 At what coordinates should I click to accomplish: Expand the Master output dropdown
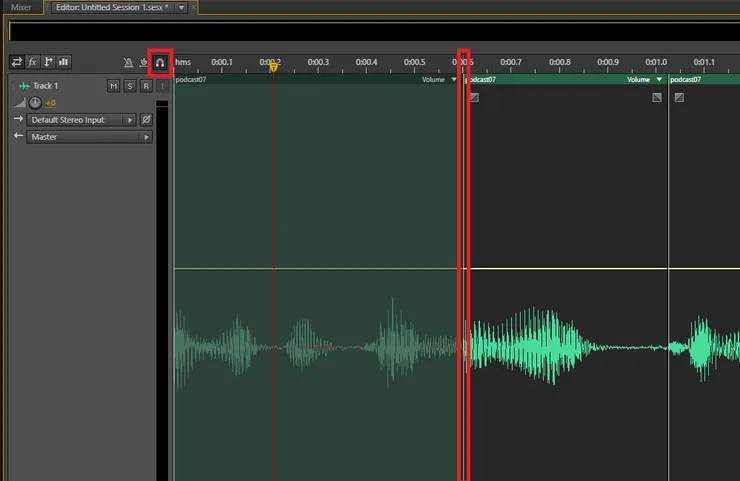[148, 137]
